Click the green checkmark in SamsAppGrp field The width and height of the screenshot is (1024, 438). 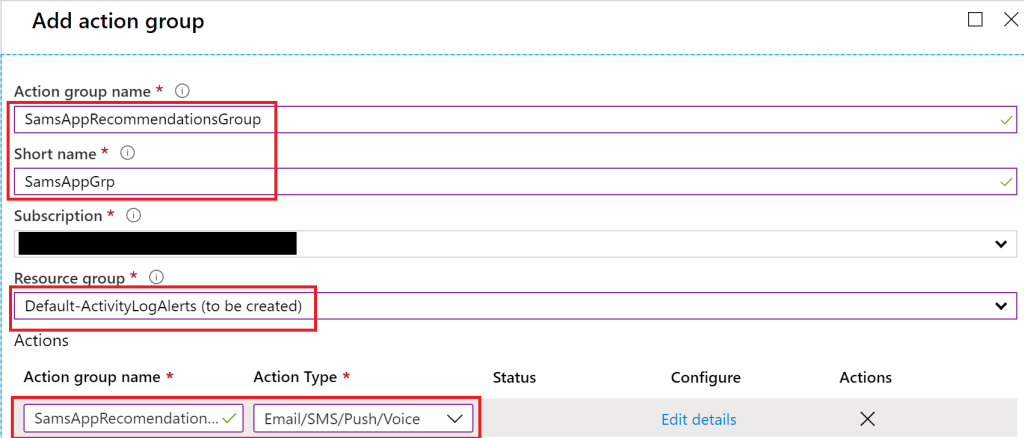[1005, 182]
